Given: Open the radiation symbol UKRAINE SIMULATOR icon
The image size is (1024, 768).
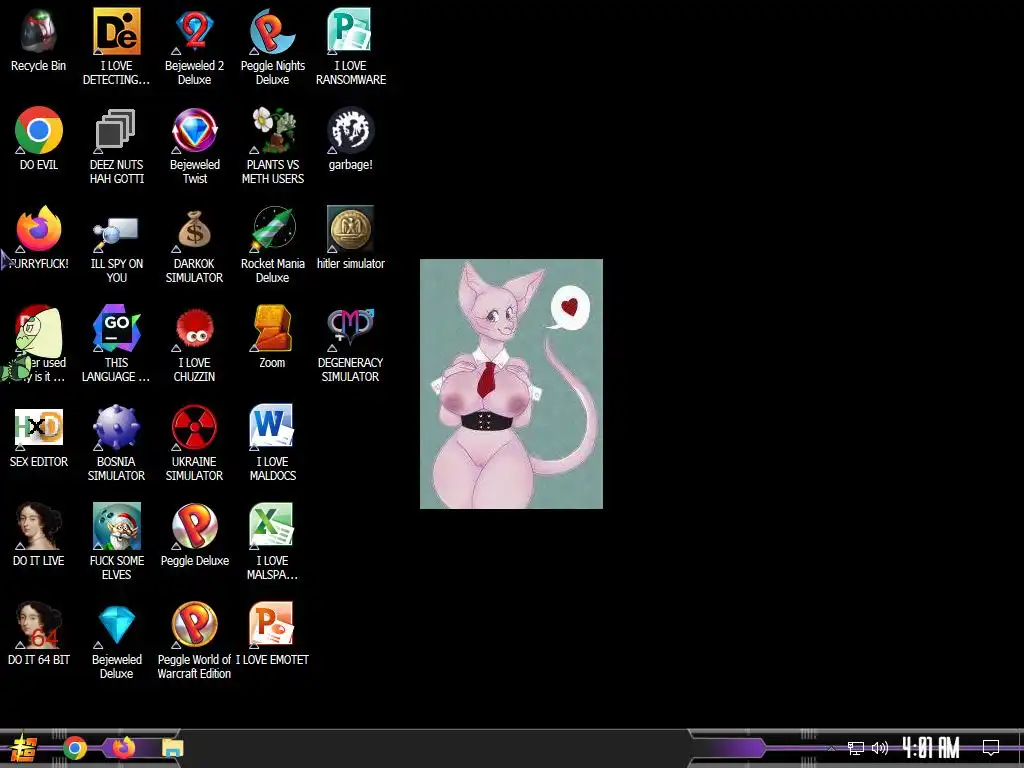Looking at the screenshot, I should [x=194, y=428].
